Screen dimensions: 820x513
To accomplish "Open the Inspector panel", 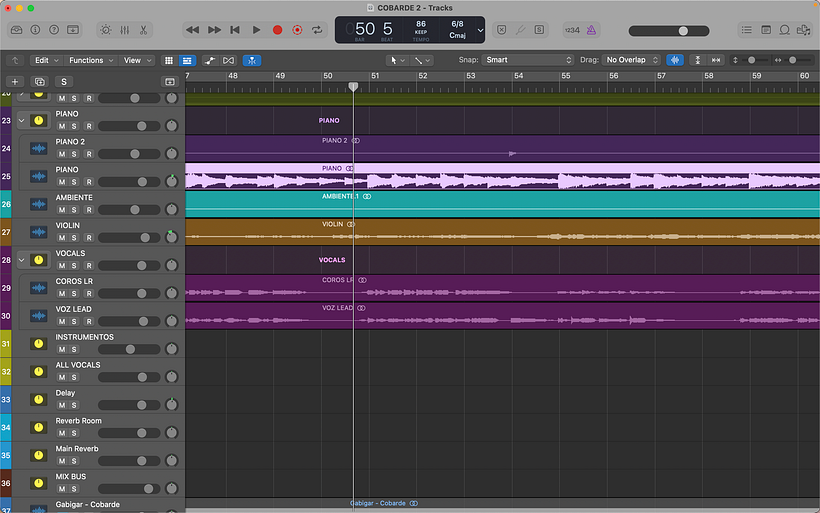I will click(x=35, y=30).
